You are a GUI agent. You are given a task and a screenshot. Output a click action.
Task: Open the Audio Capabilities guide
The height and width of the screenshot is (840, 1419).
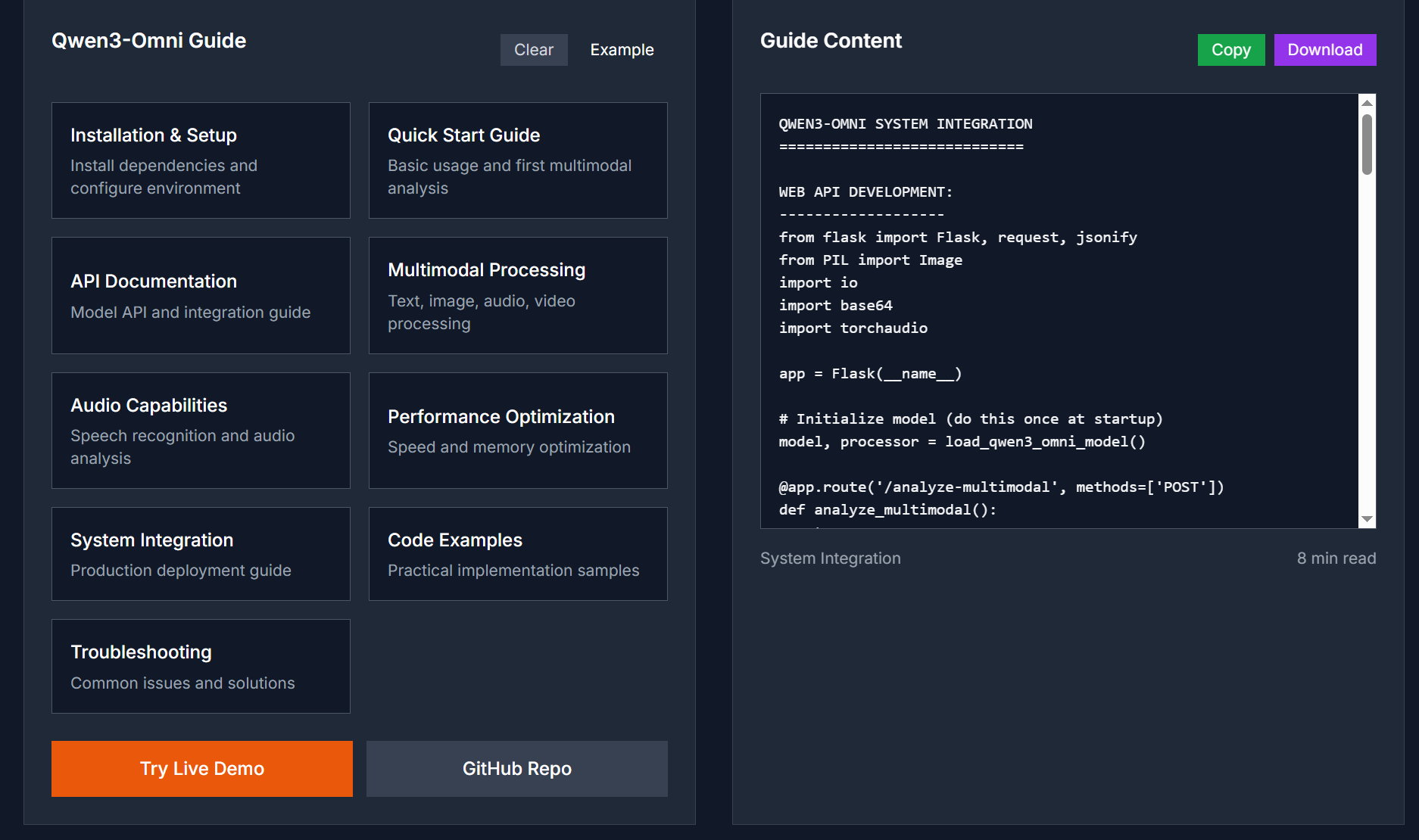201,431
